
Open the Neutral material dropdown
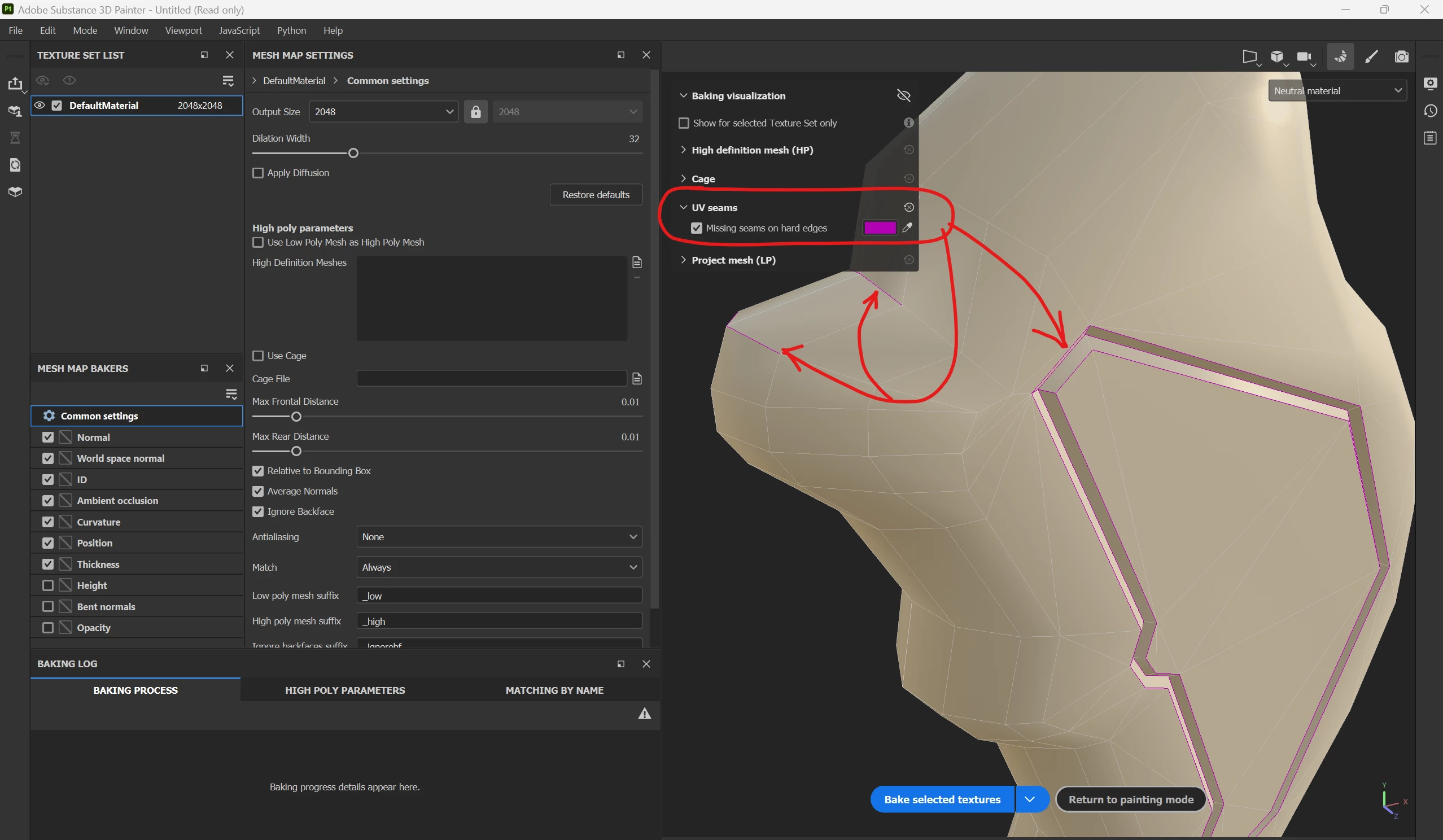(1337, 90)
